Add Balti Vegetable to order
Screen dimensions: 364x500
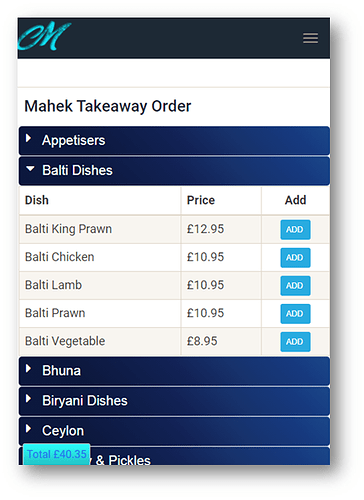[295, 341]
